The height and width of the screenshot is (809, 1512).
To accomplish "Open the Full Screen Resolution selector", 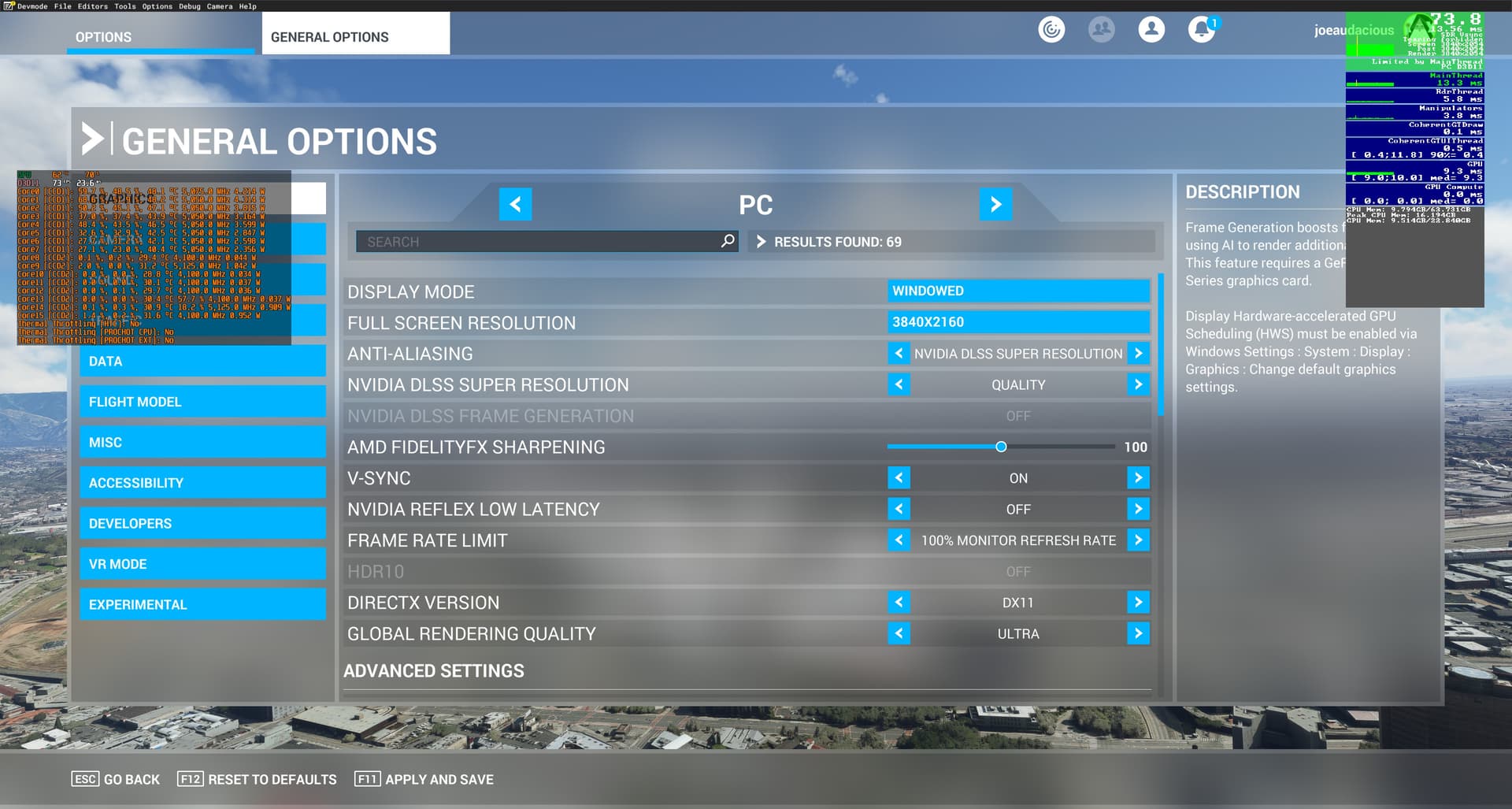I will click(1018, 321).
